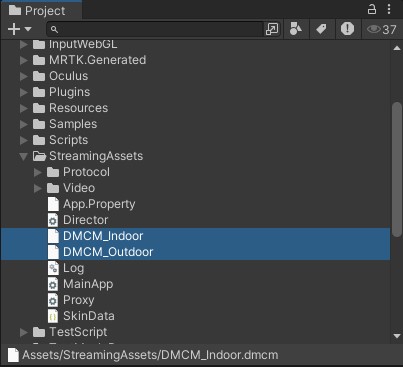Expand the Scripts folder arrow
This screenshot has height=367, width=403.
pyautogui.click(x=24, y=140)
